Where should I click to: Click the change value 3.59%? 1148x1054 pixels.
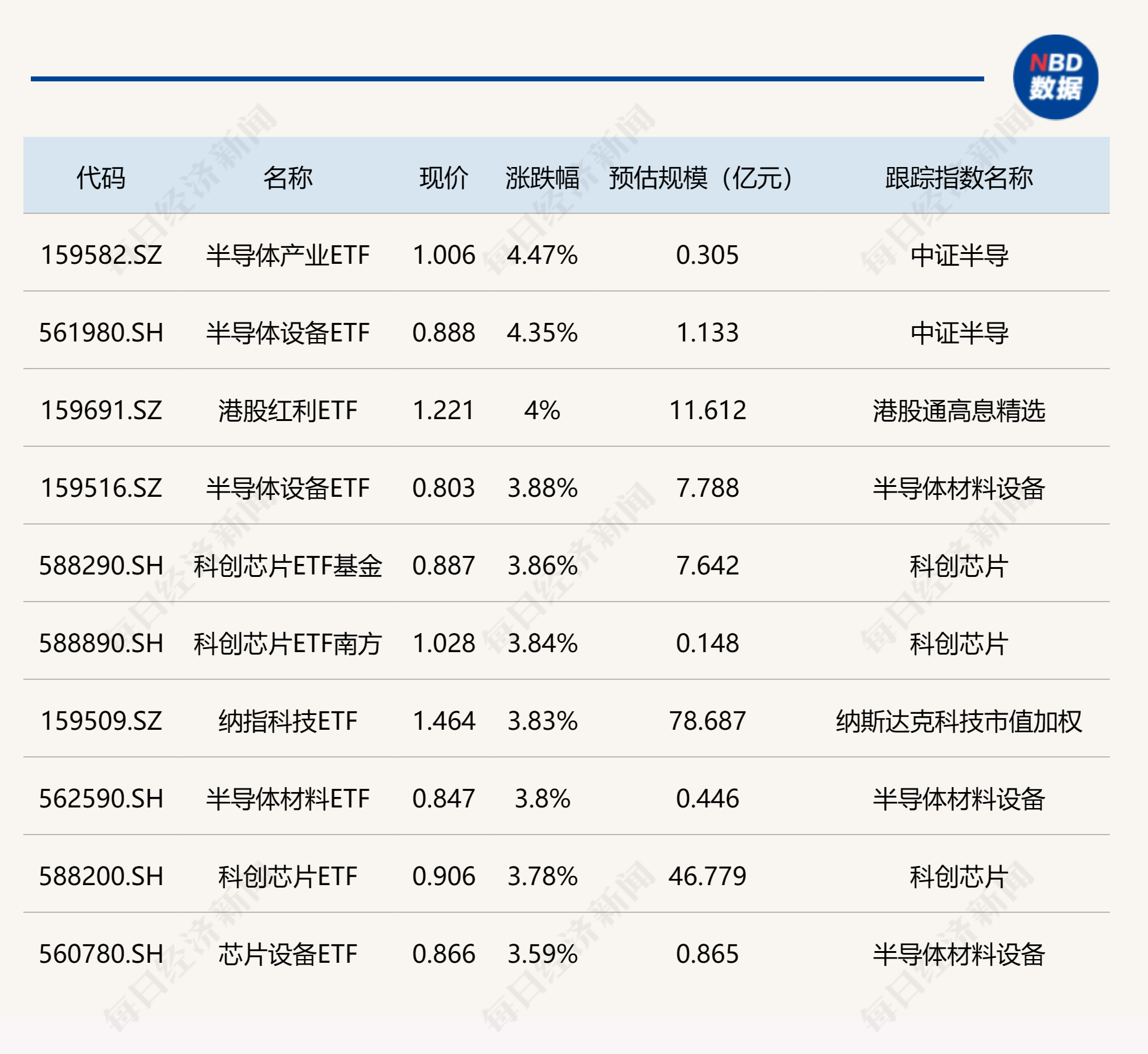[543, 954]
